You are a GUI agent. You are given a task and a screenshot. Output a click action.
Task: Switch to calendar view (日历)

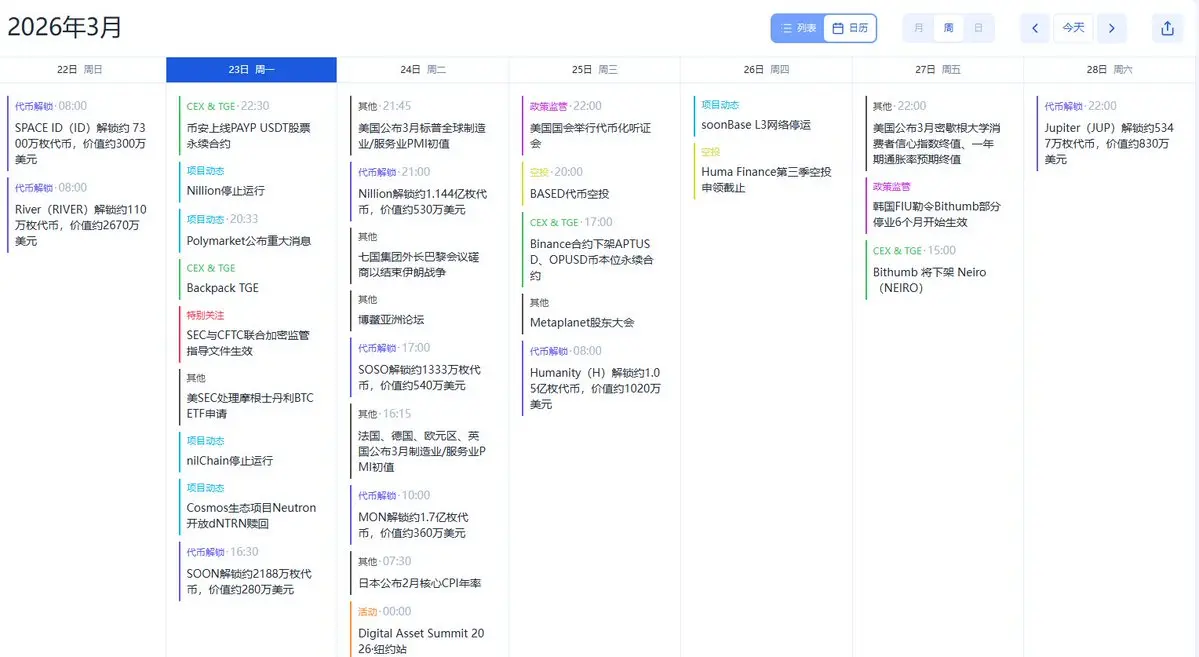pos(850,28)
